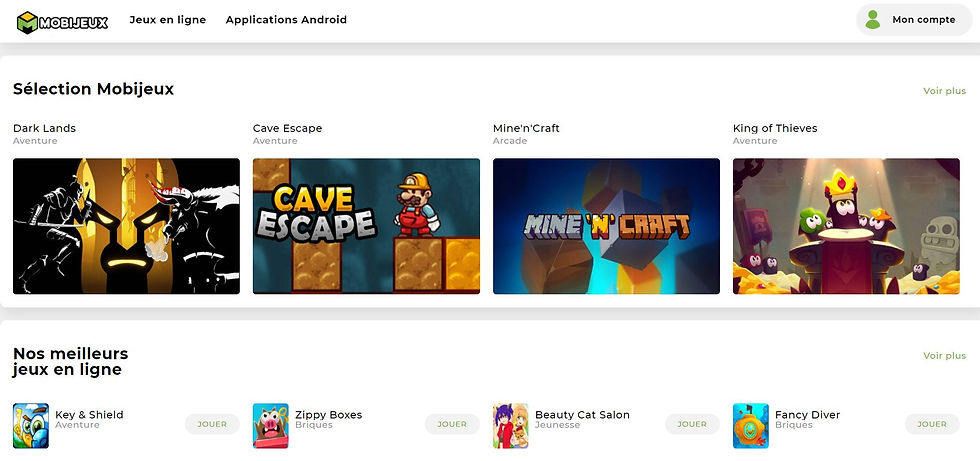Click the Beauty Cat Salon game name
Image resolution: width=980 pixels, height=461 pixels.
click(582, 415)
